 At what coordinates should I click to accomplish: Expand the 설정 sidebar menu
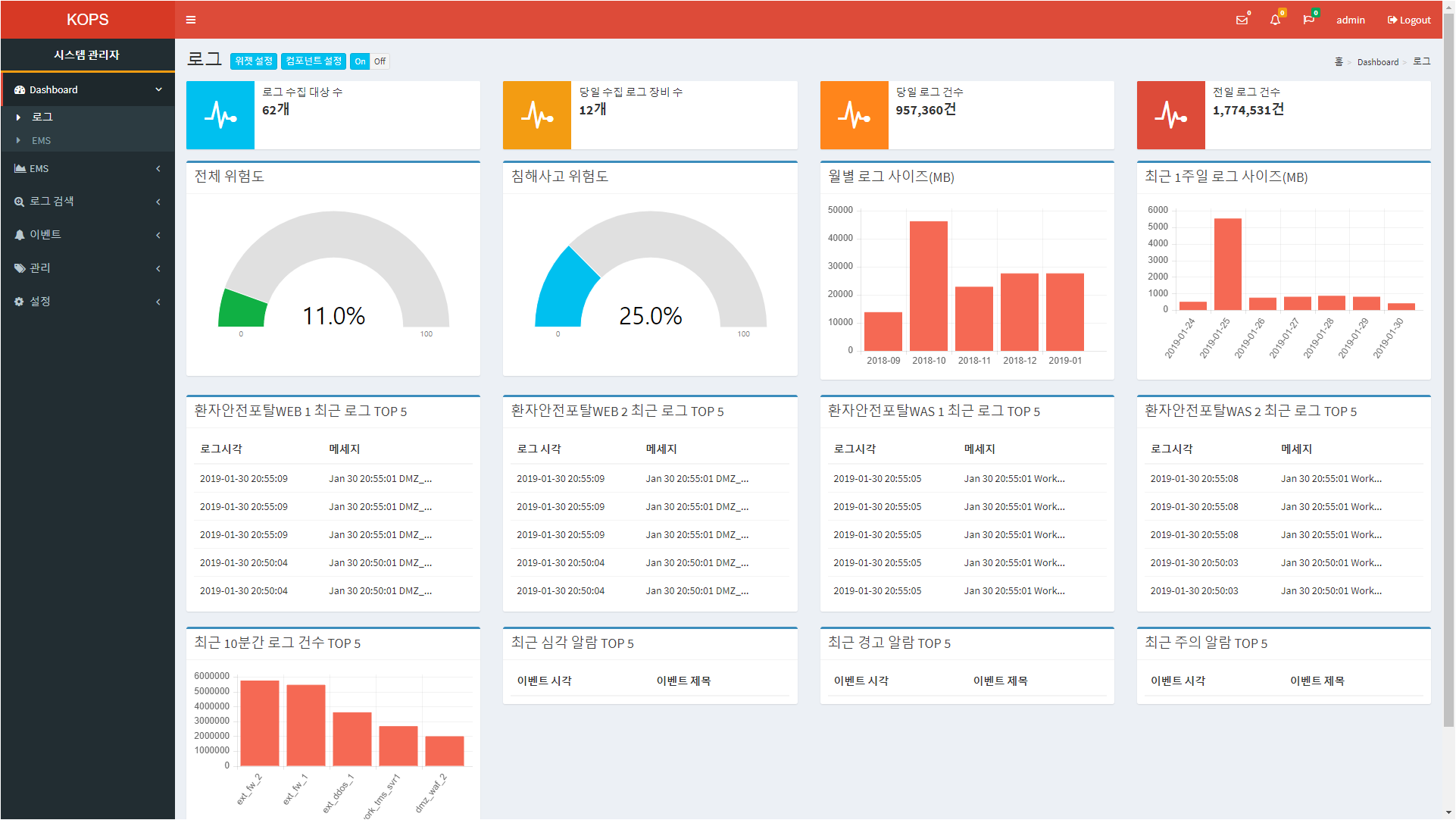click(x=87, y=302)
